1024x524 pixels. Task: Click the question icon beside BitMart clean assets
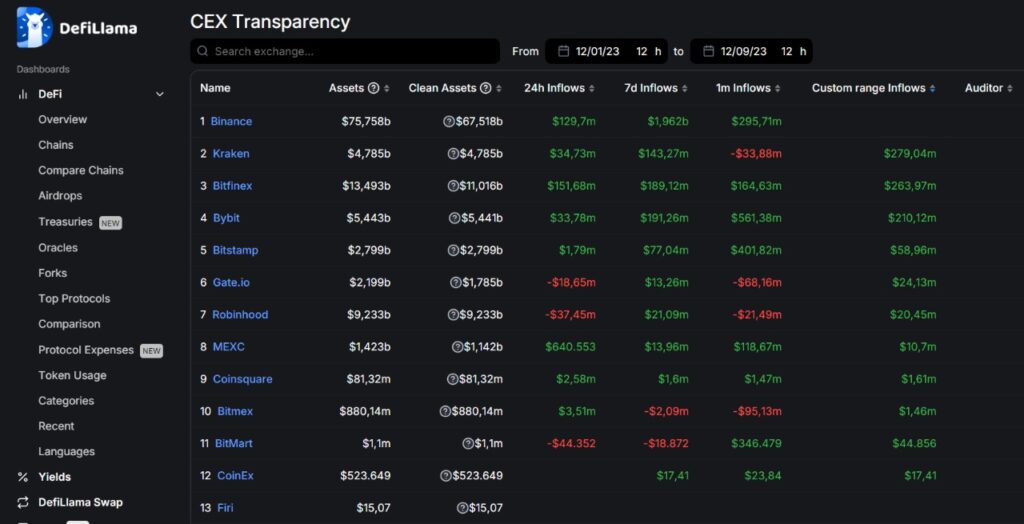point(468,443)
